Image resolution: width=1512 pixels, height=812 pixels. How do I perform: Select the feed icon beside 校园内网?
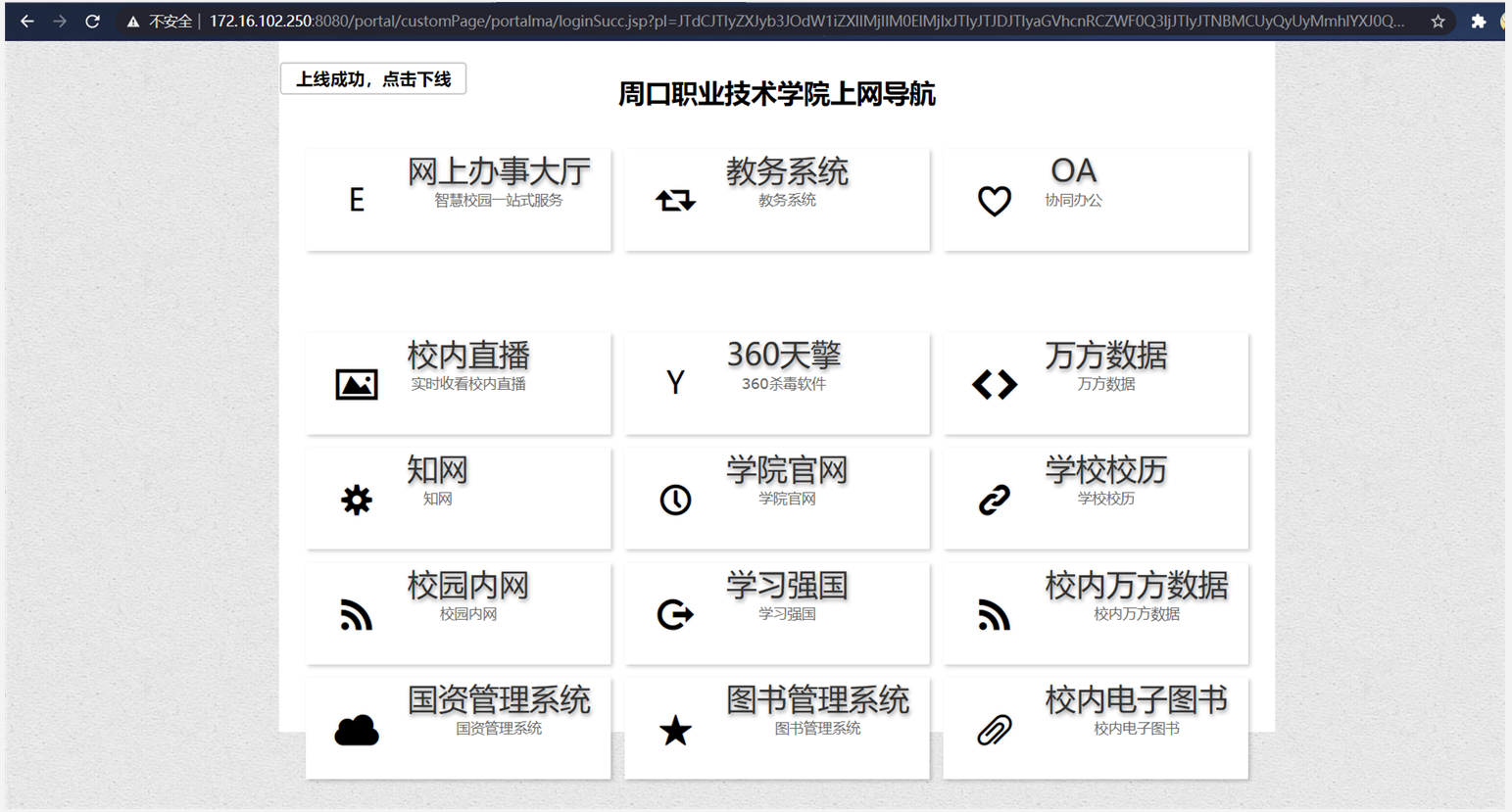pyautogui.click(x=357, y=614)
